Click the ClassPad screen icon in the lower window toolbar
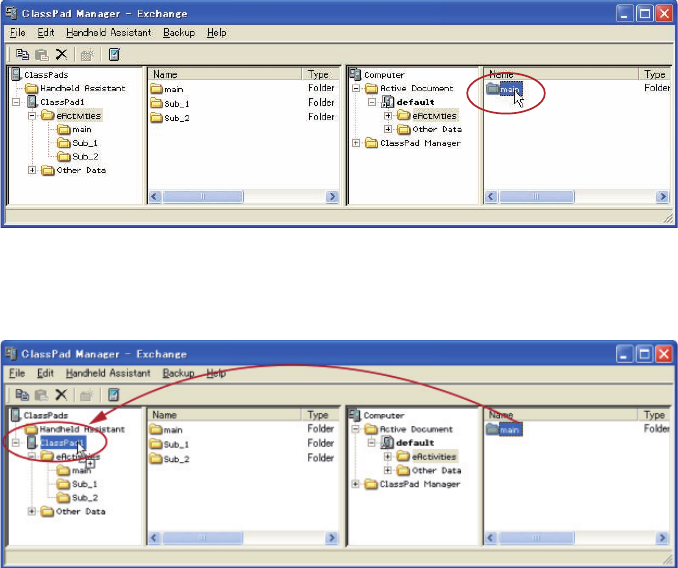 114,395
